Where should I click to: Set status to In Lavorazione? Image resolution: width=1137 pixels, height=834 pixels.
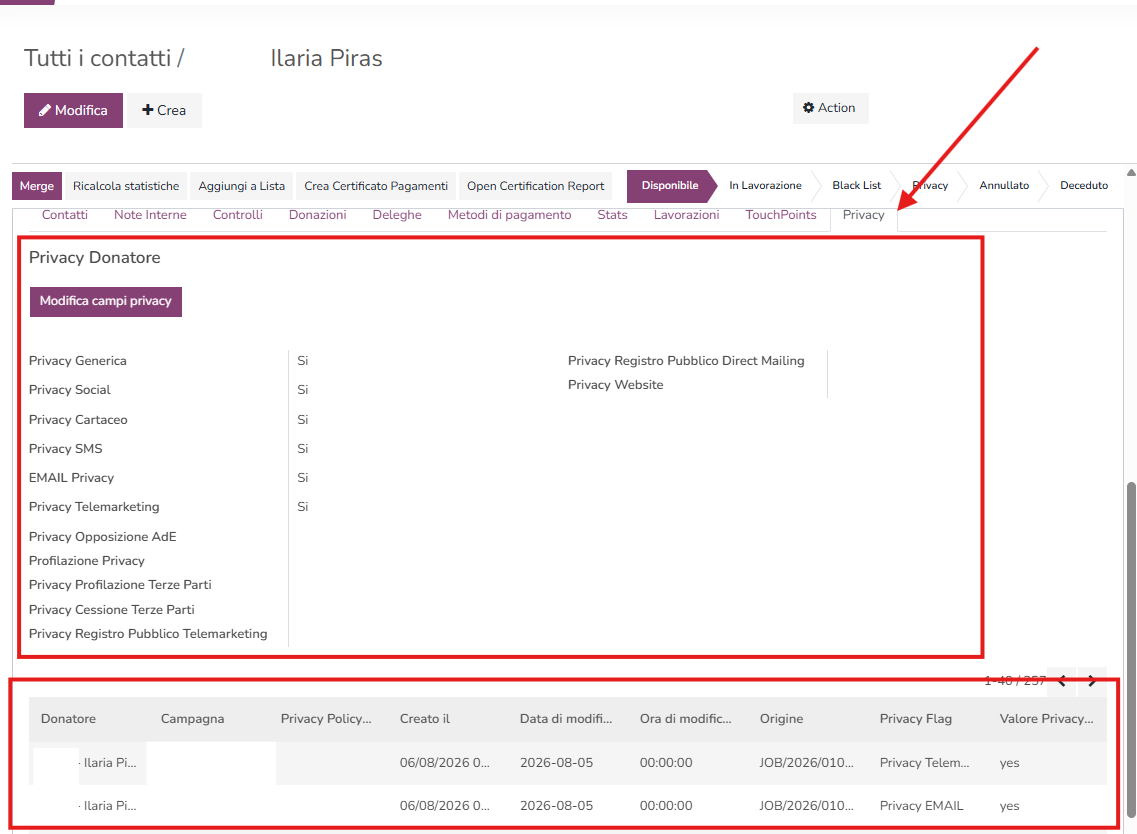tap(765, 186)
